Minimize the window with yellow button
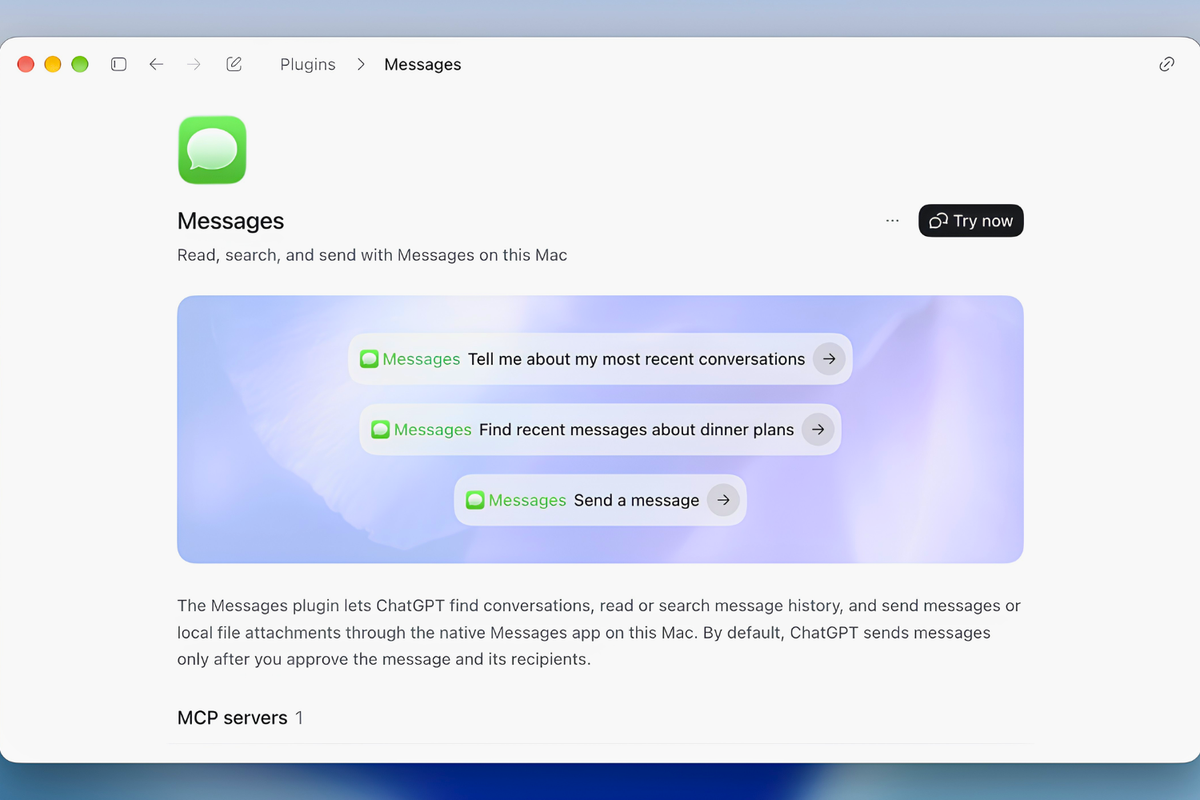 point(53,64)
